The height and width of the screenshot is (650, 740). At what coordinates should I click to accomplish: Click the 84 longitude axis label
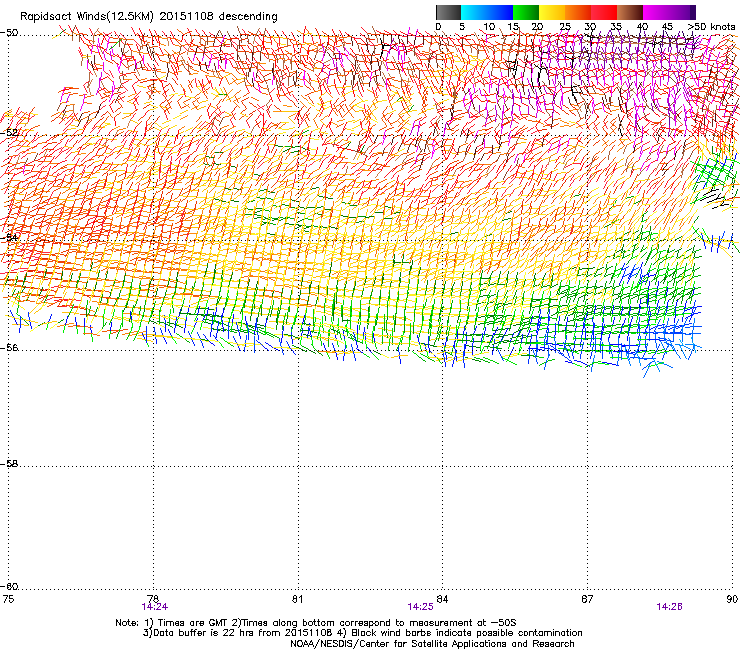click(442, 599)
